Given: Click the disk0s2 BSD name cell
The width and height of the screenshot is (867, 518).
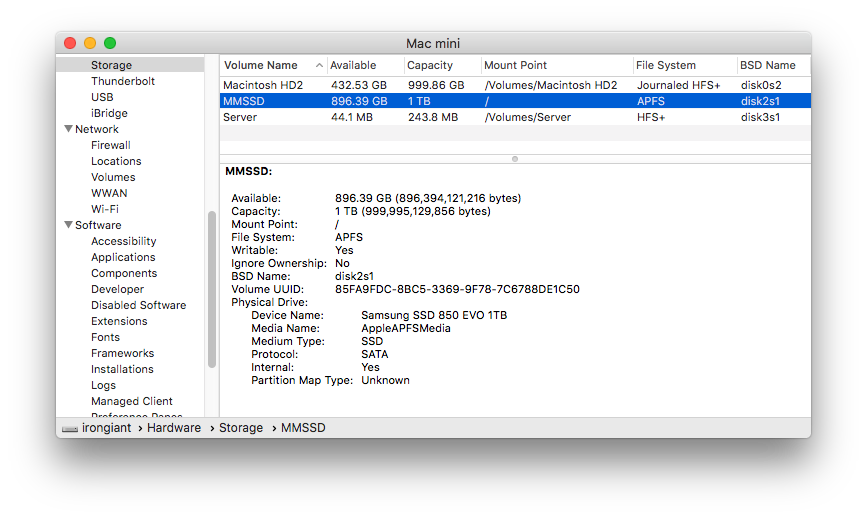Looking at the screenshot, I should coord(761,85).
